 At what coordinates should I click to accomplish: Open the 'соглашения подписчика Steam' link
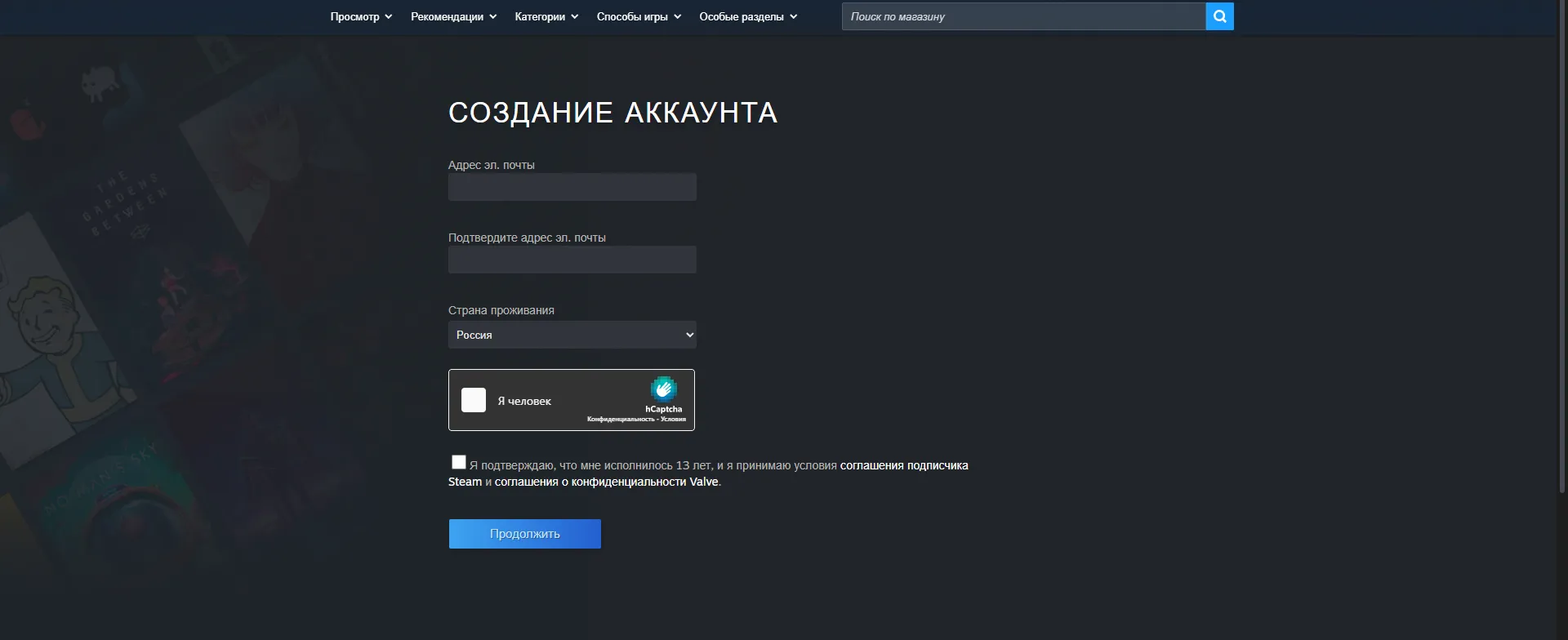pos(904,465)
